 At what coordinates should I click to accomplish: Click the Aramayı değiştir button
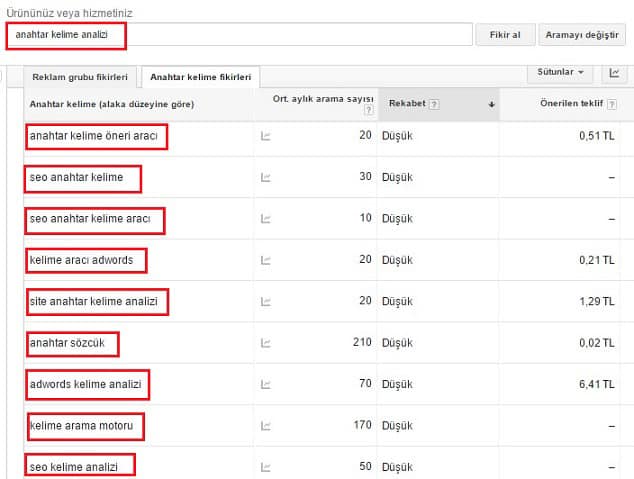click(x=582, y=35)
